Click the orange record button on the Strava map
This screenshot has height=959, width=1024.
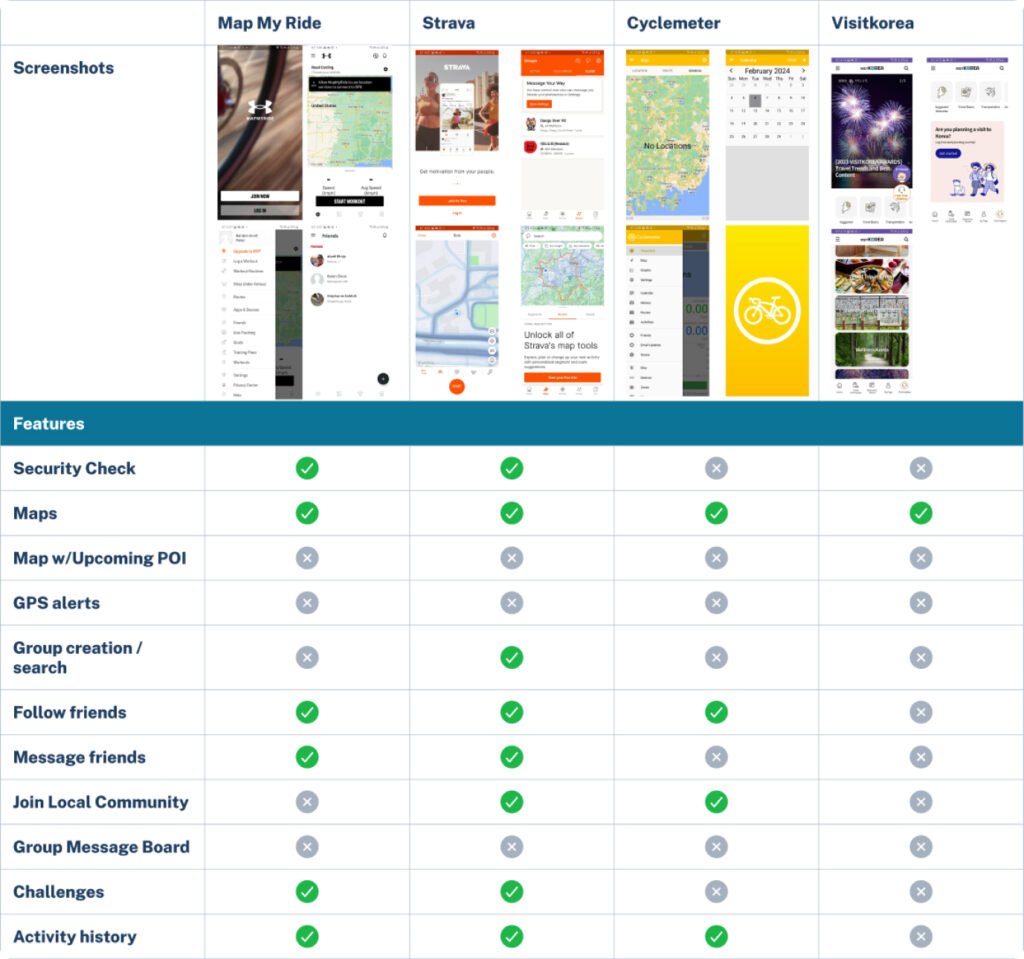[x=457, y=387]
